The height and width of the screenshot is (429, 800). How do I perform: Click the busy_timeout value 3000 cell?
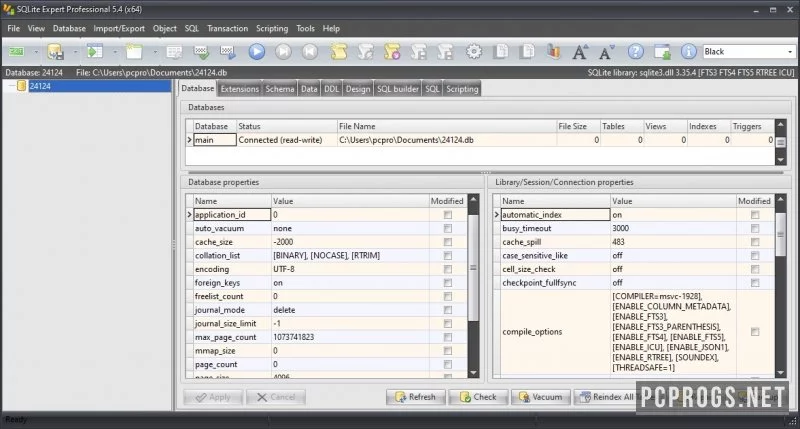click(673, 229)
